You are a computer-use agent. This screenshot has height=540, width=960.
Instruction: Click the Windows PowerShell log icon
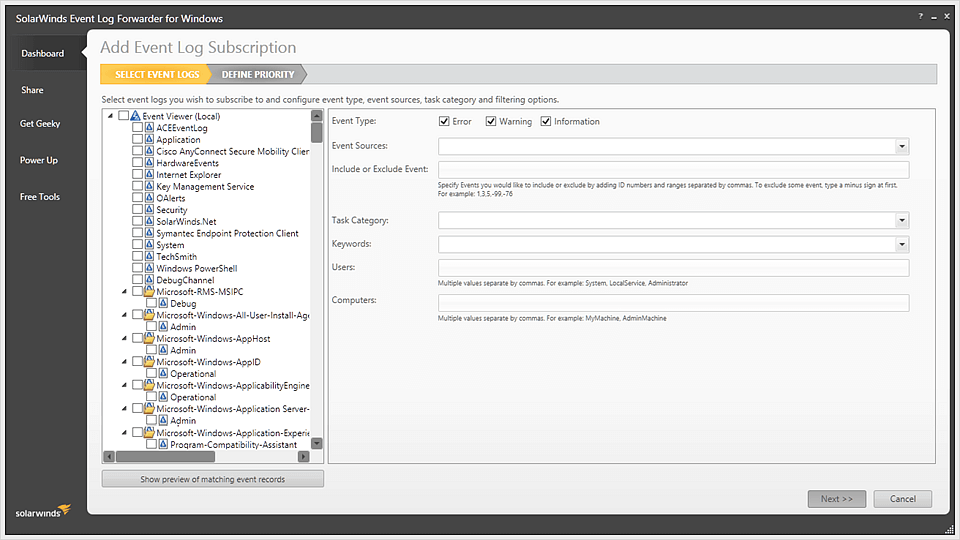tap(150, 268)
